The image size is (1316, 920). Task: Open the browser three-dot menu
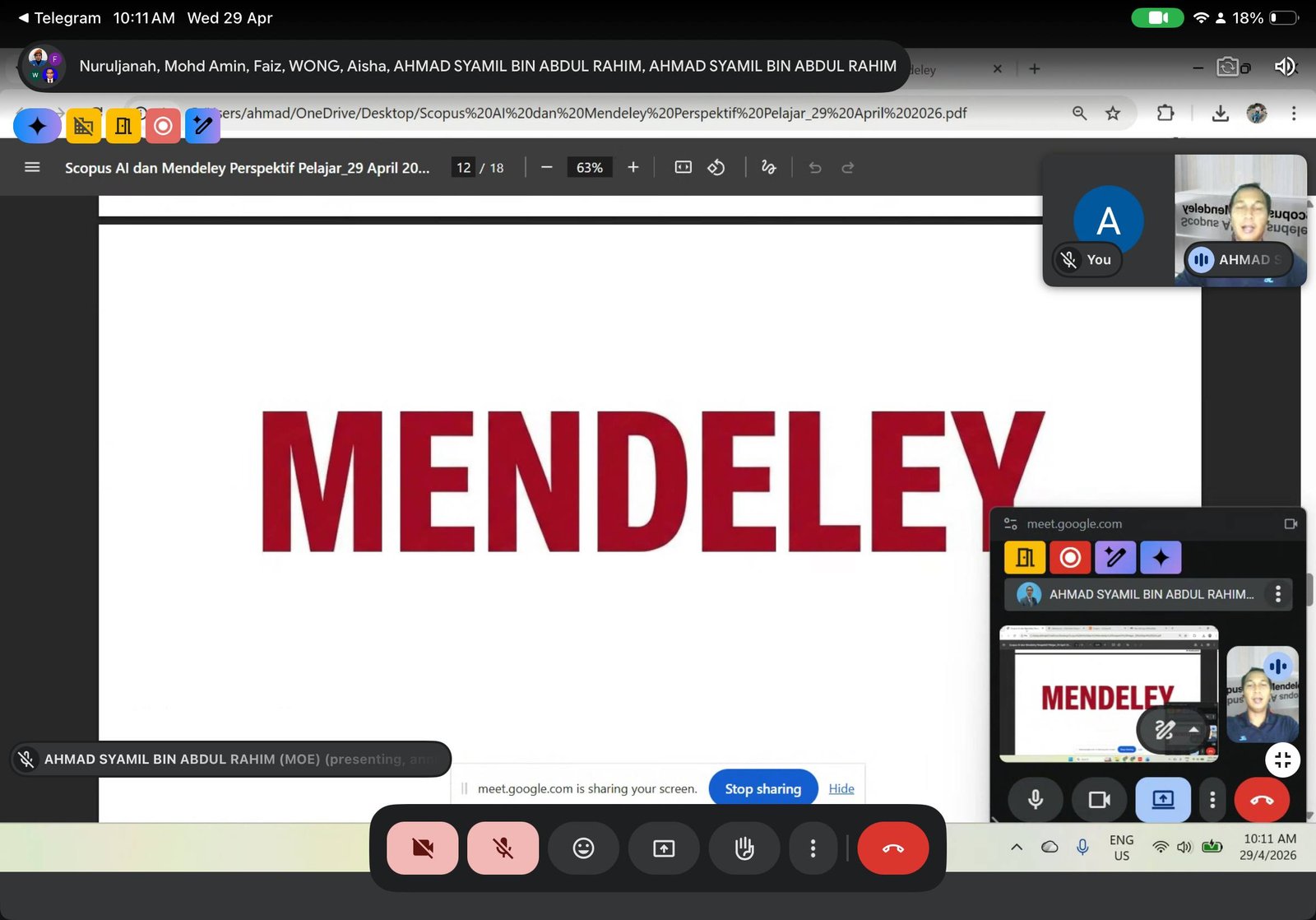(1294, 114)
